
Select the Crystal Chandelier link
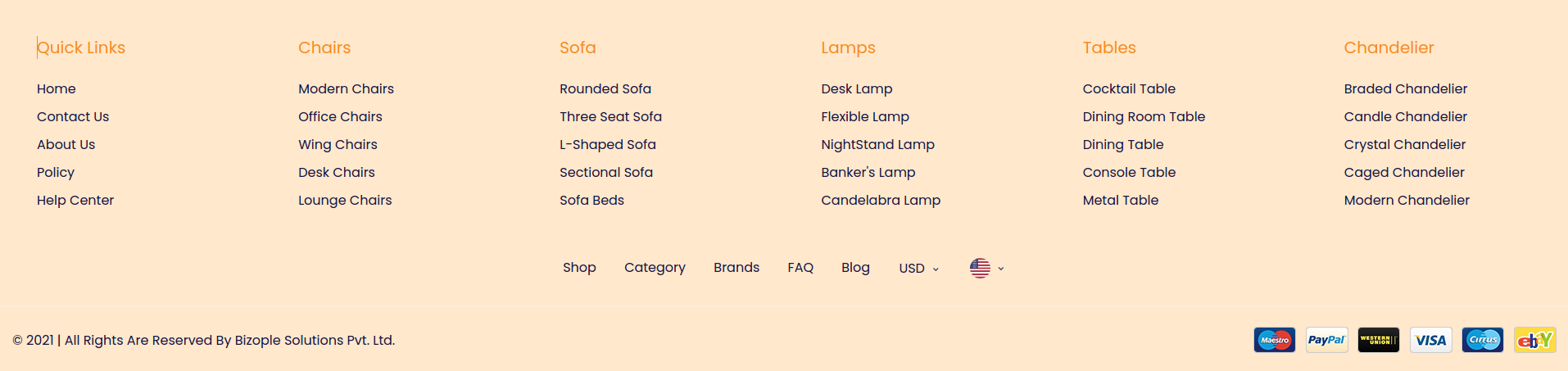[1404, 145]
